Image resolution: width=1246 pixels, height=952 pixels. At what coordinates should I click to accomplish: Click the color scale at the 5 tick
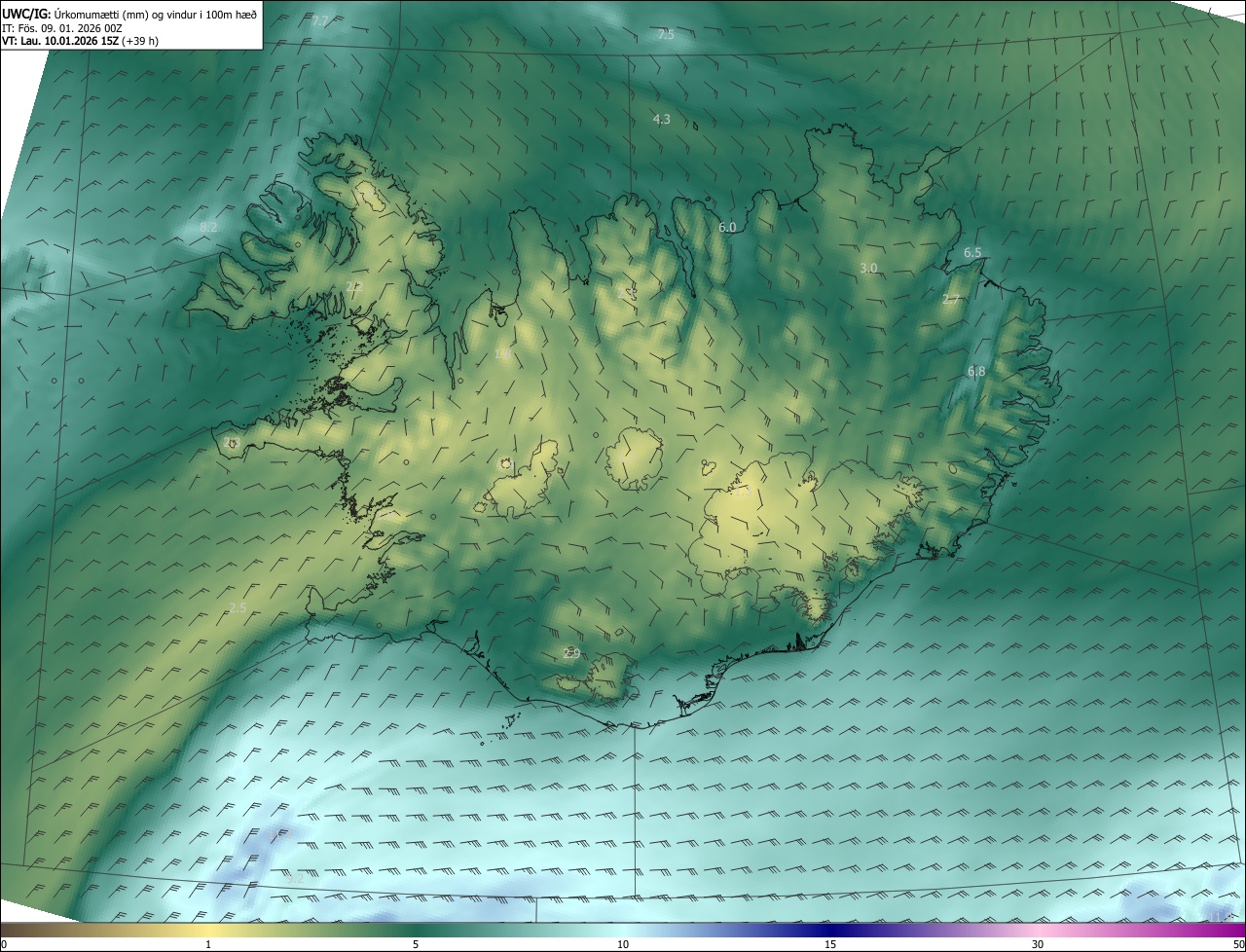[416, 932]
